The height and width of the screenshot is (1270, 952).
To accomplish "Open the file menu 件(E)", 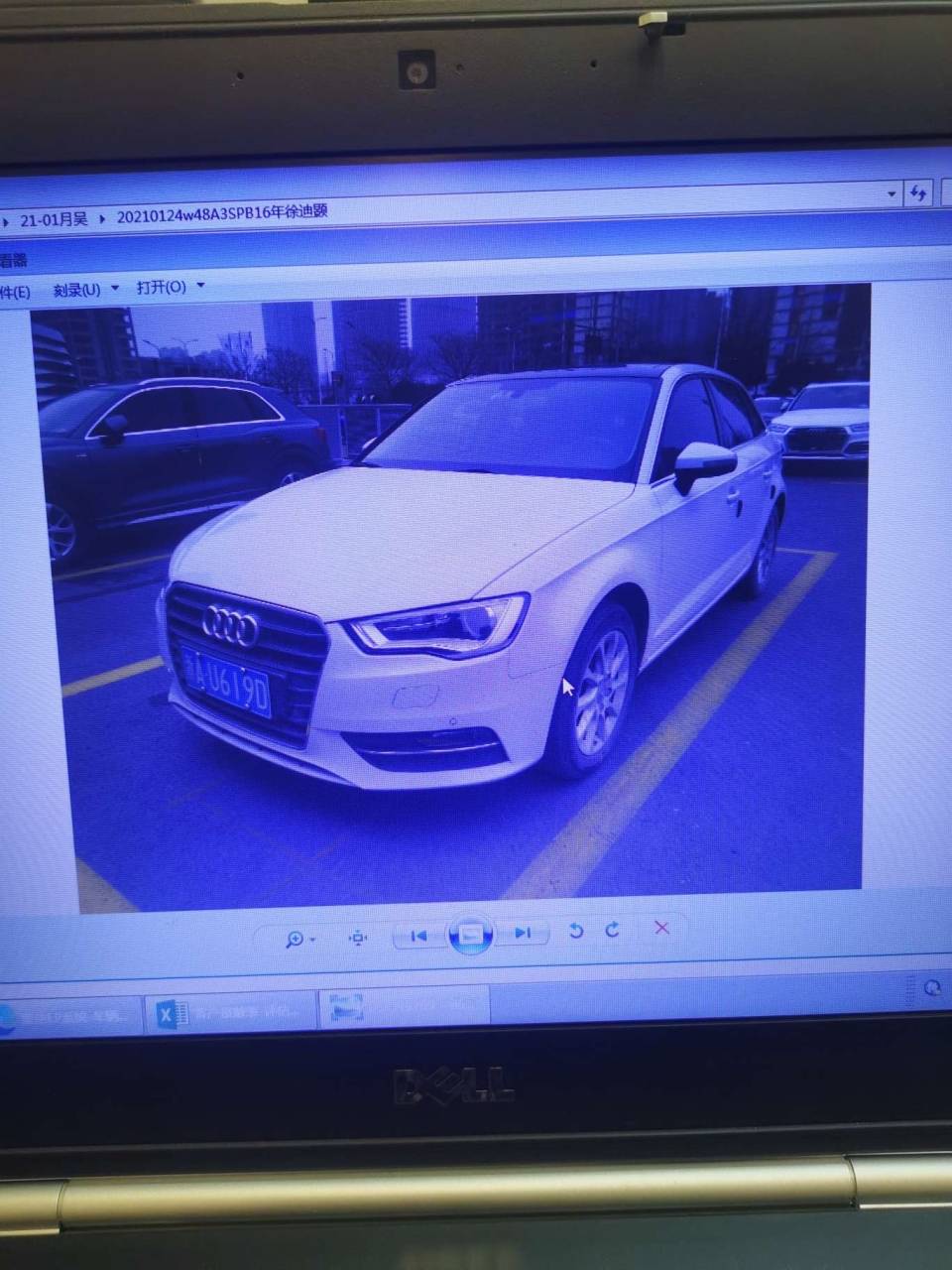I will tap(15, 292).
